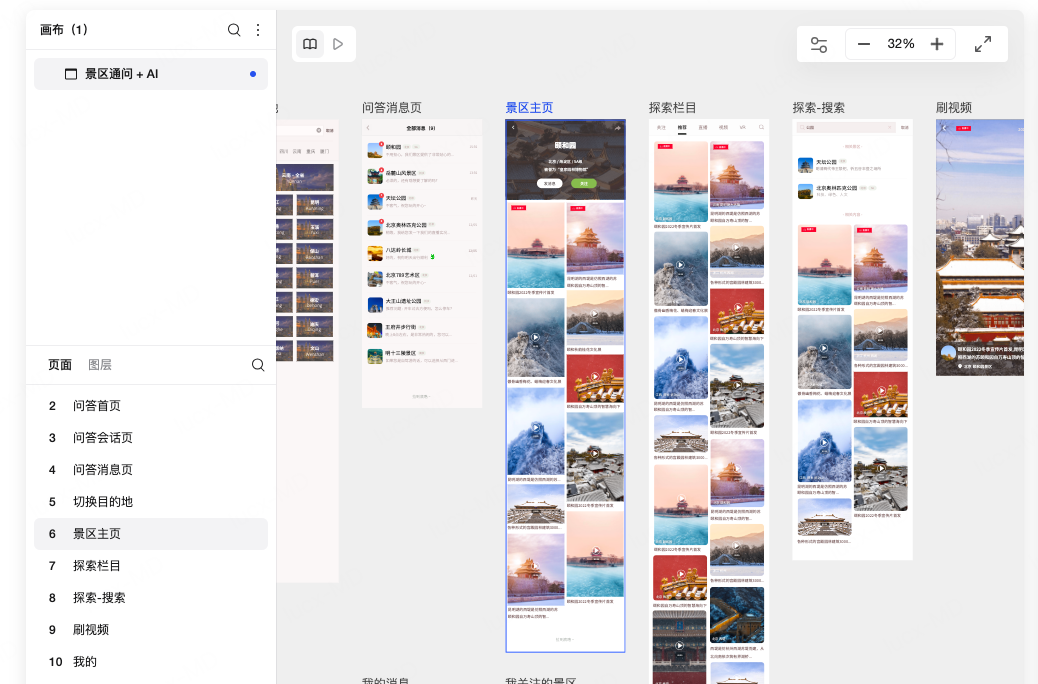The height and width of the screenshot is (684, 1038).
Task: Select the 景区通问 + AI canvas
Action: (151, 74)
